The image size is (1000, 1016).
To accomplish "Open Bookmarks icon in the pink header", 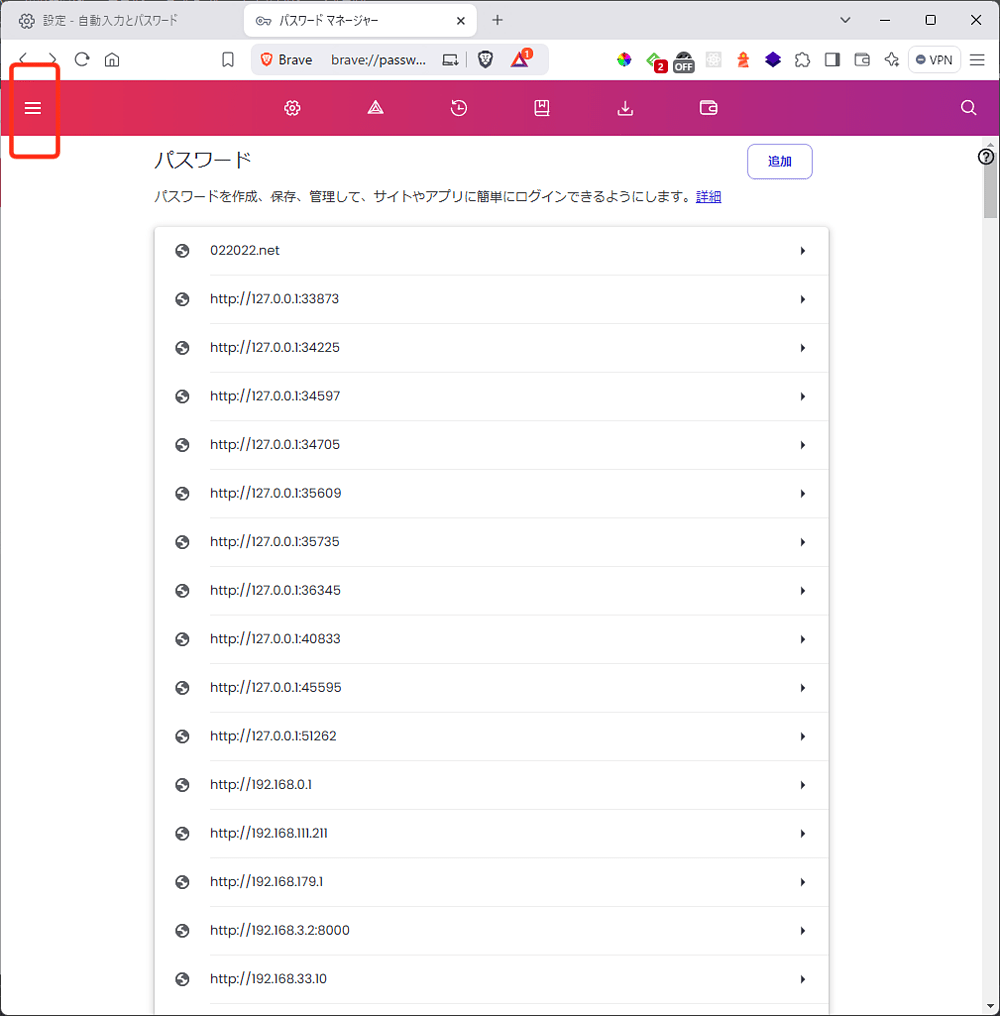I will click(542, 108).
